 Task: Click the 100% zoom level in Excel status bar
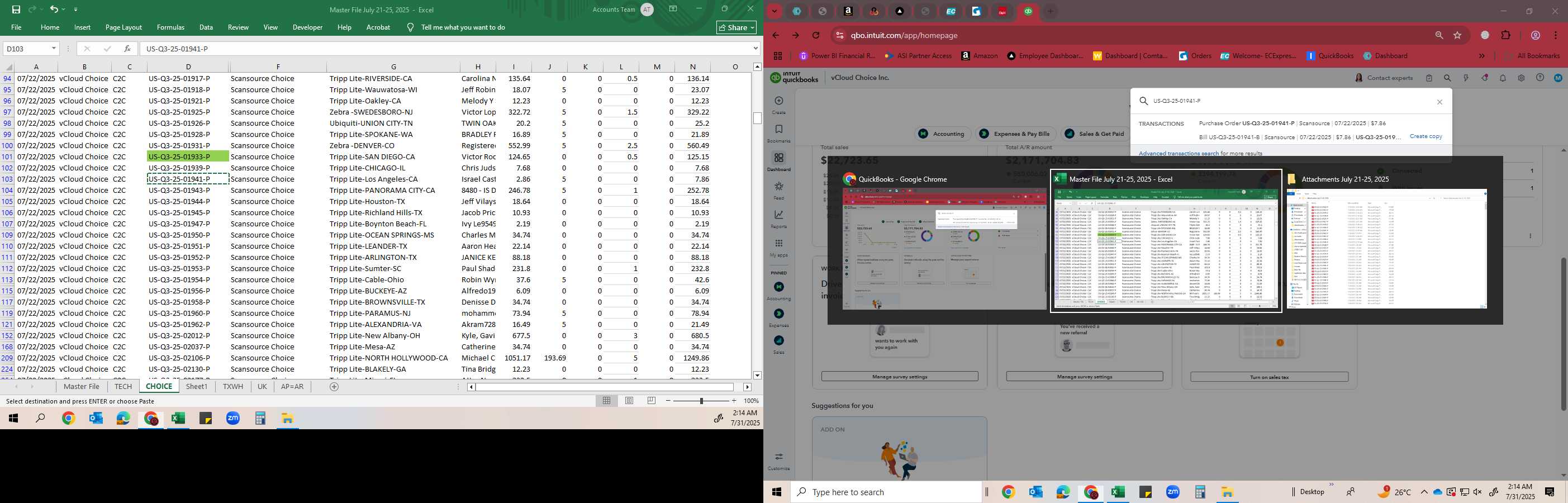pyautogui.click(x=751, y=401)
